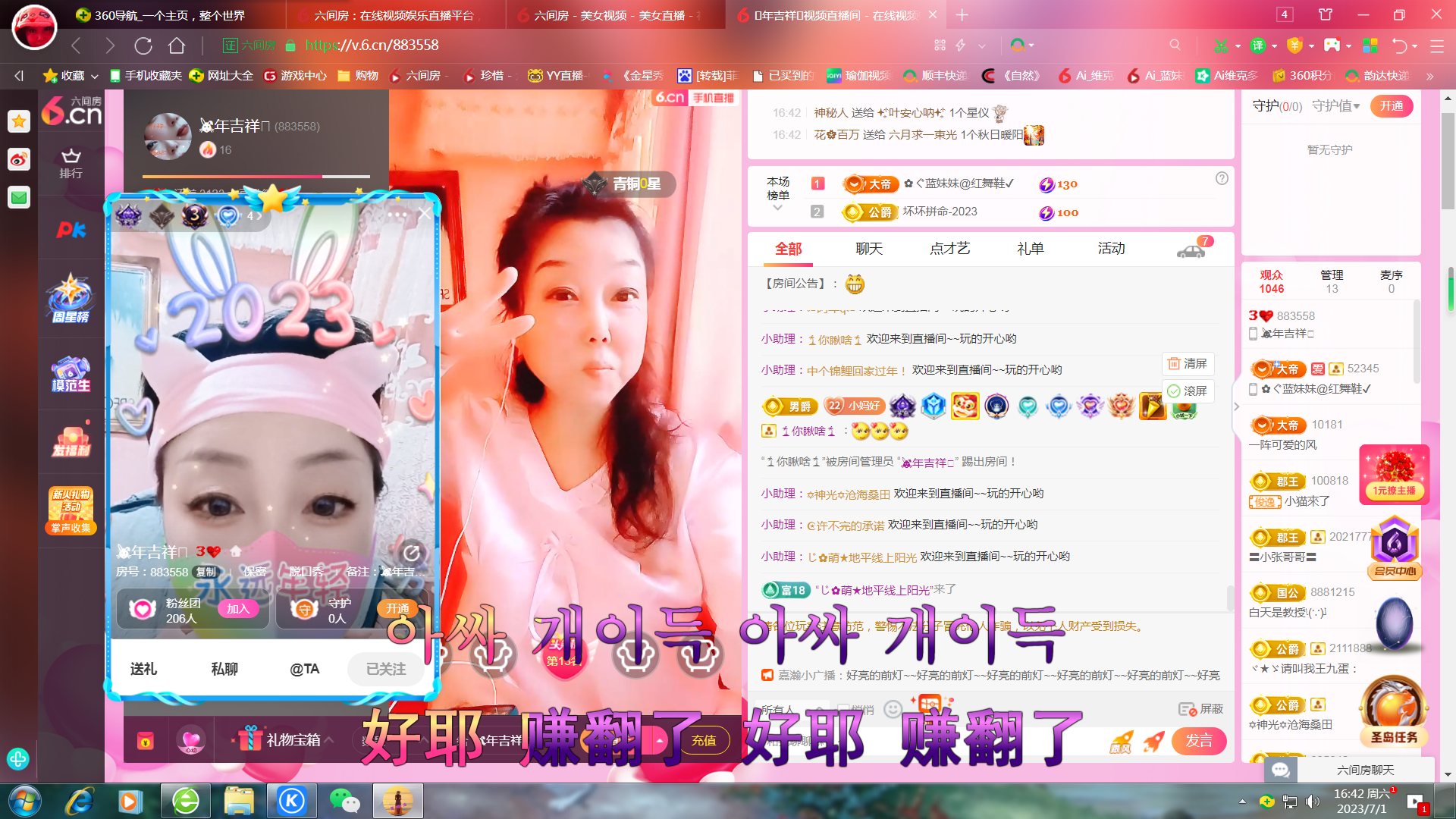The image size is (1456, 819).
Task: Open the 排行 ranking icon in sidebar
Action: point(71,163)
